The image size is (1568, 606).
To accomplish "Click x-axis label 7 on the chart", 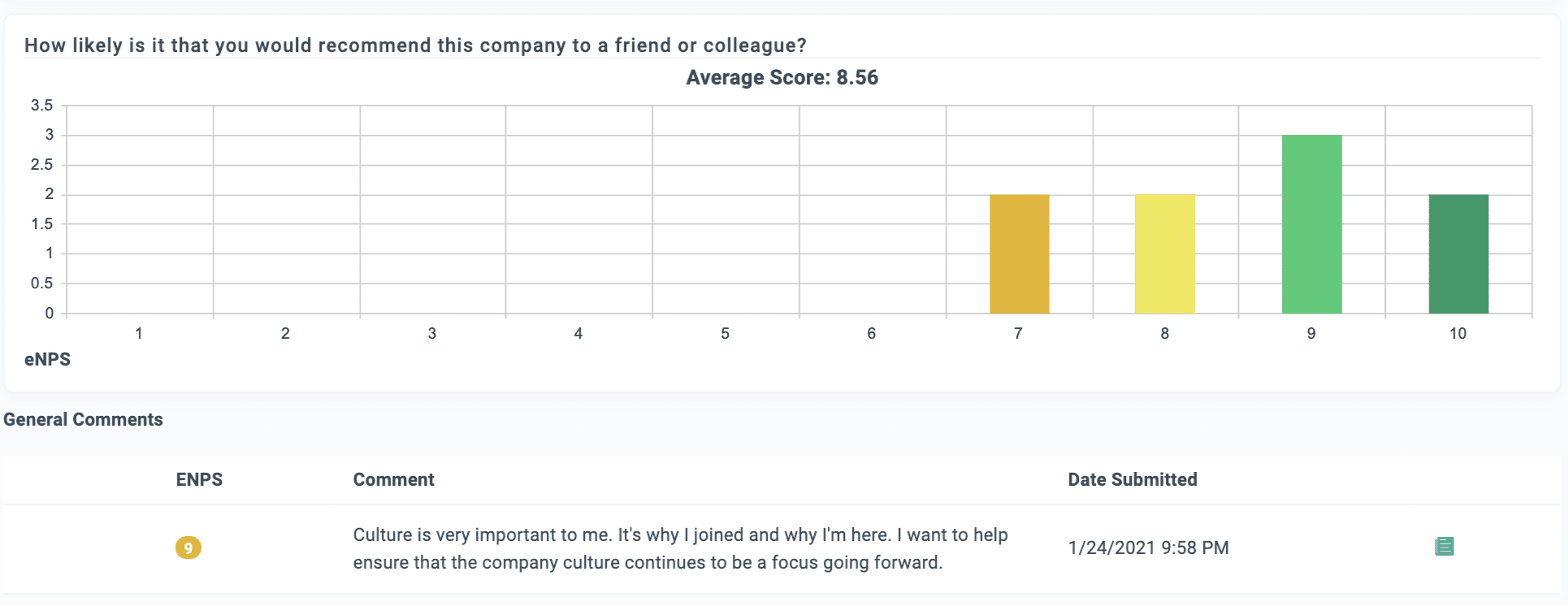I will click(1018, 333).
